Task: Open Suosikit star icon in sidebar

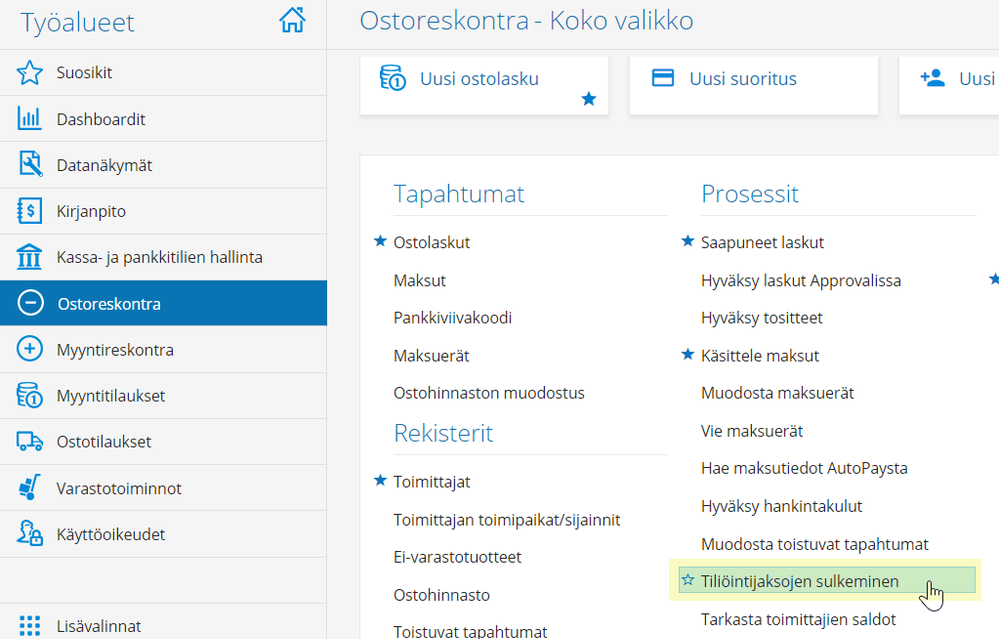Action: [x=30, y=73]
